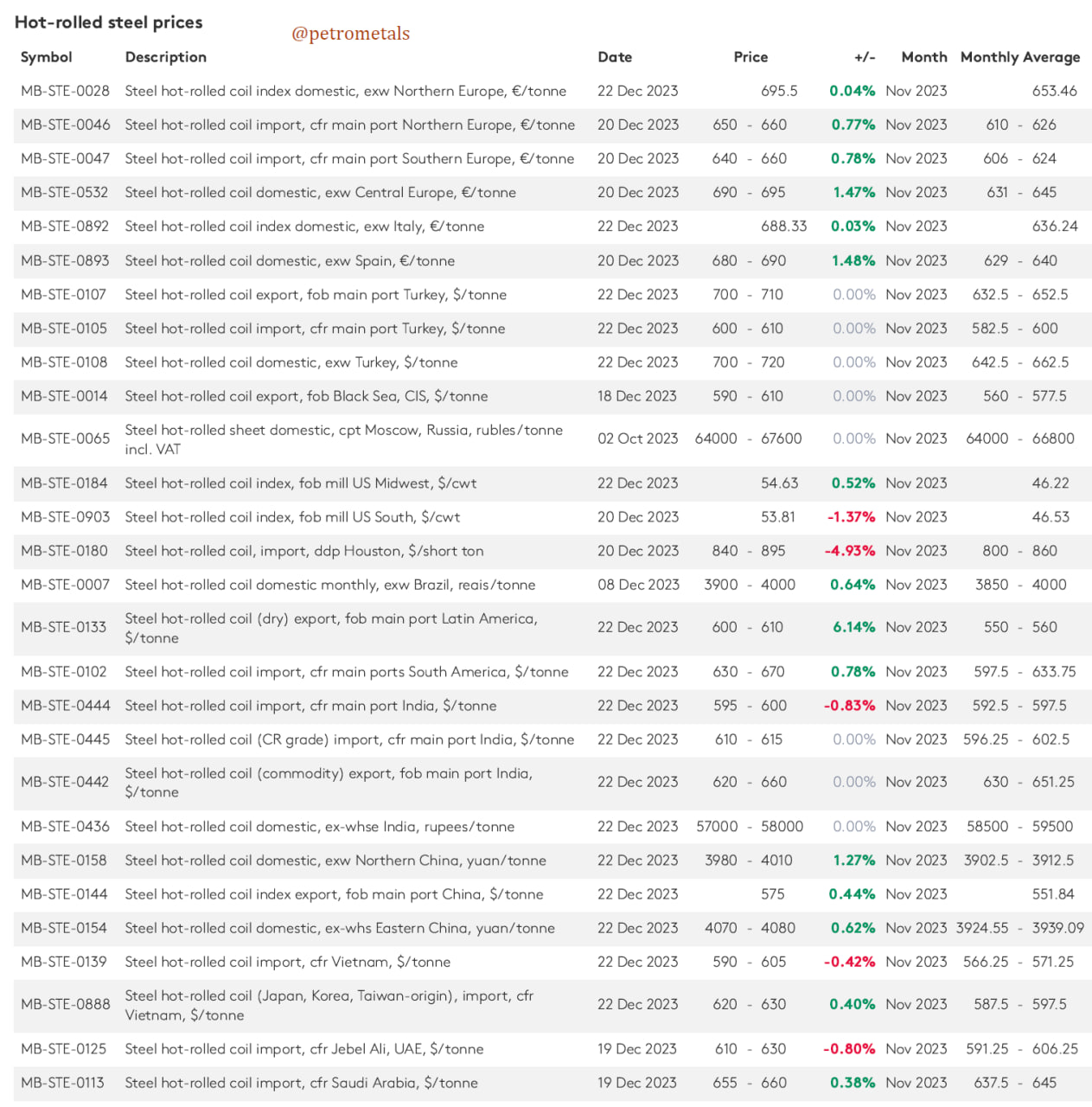Open the Turkey export fob row description
The width and height of the screenshot is (1092, 1107).
point(316,294)
